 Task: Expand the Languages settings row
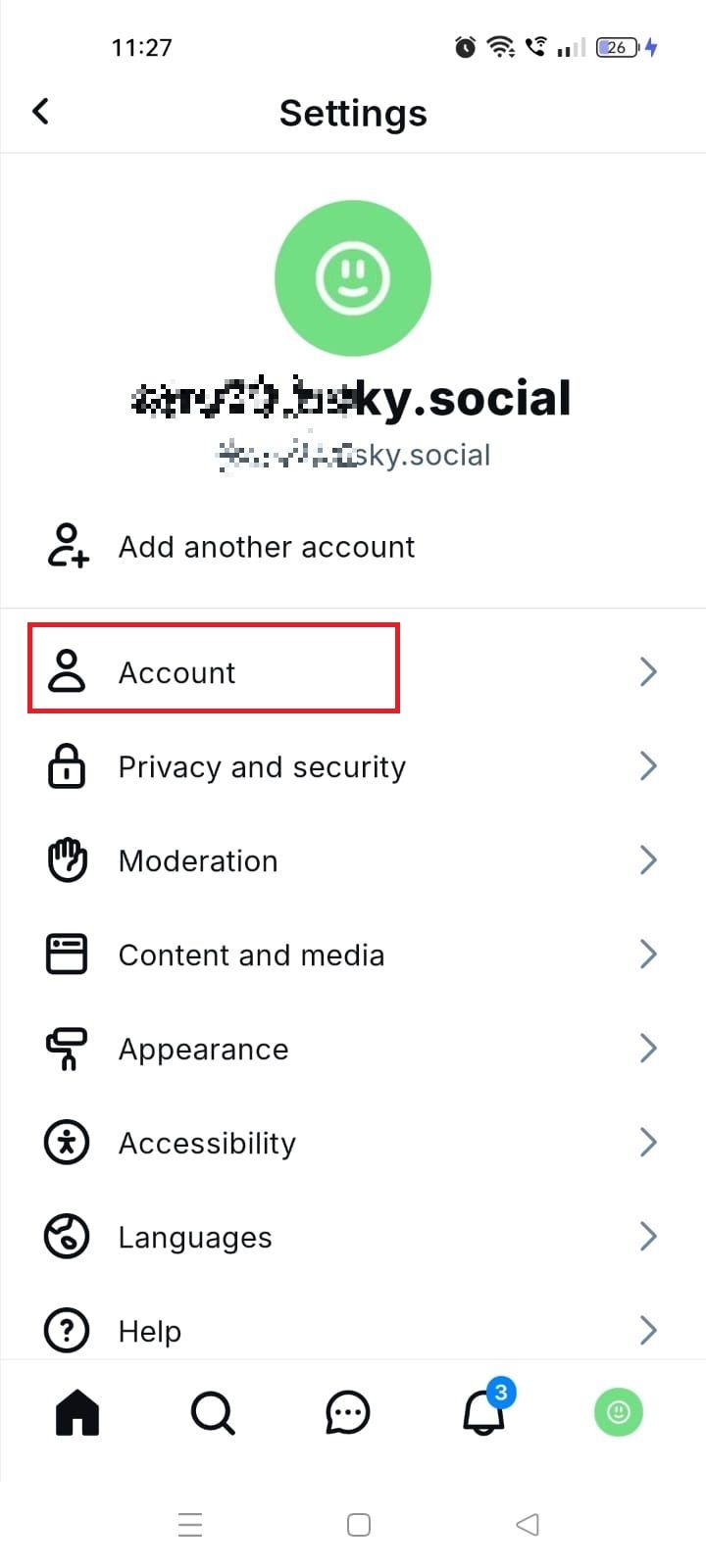[194, 1237]
